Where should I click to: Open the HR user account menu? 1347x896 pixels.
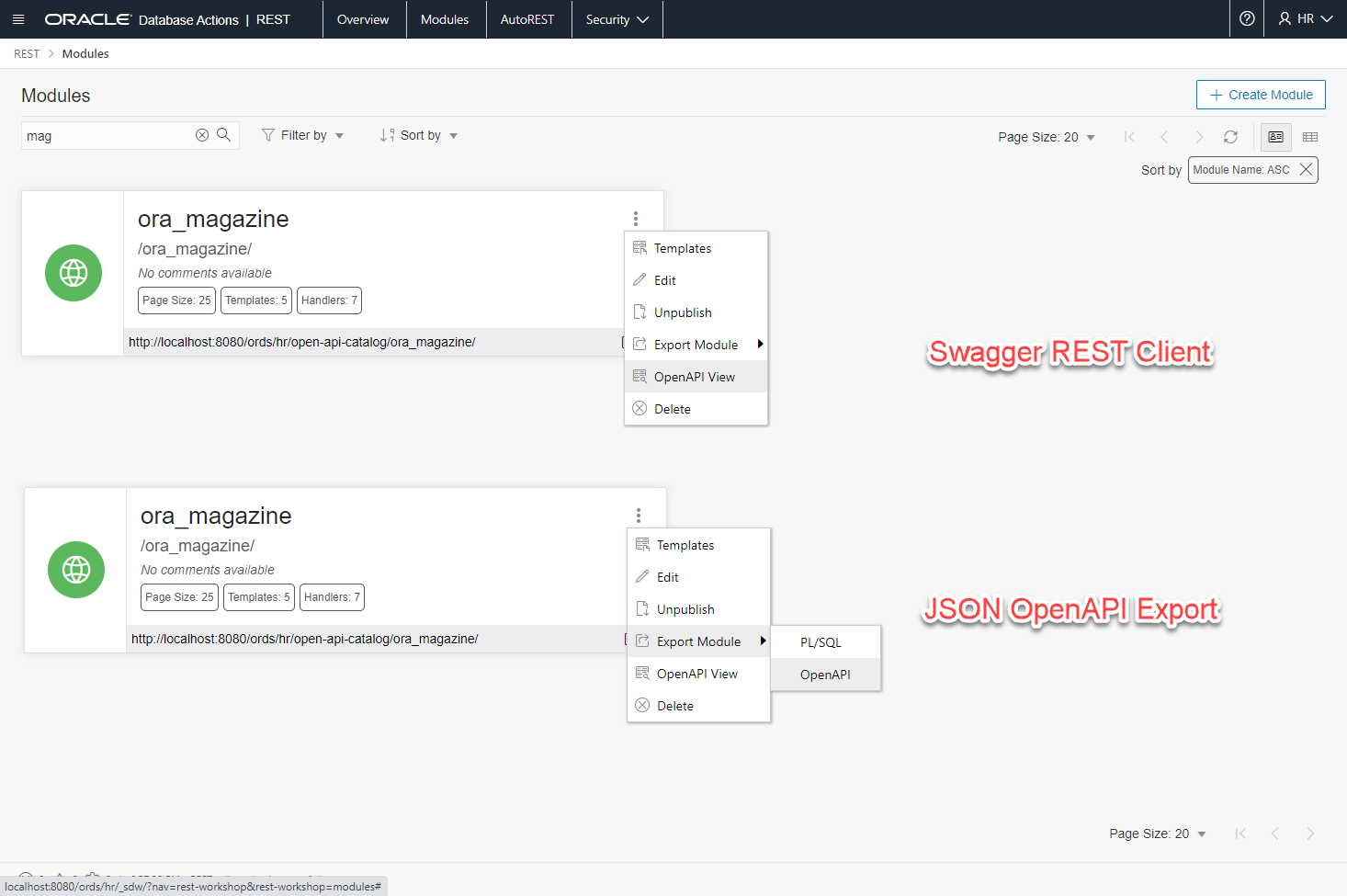(1306, 18)
